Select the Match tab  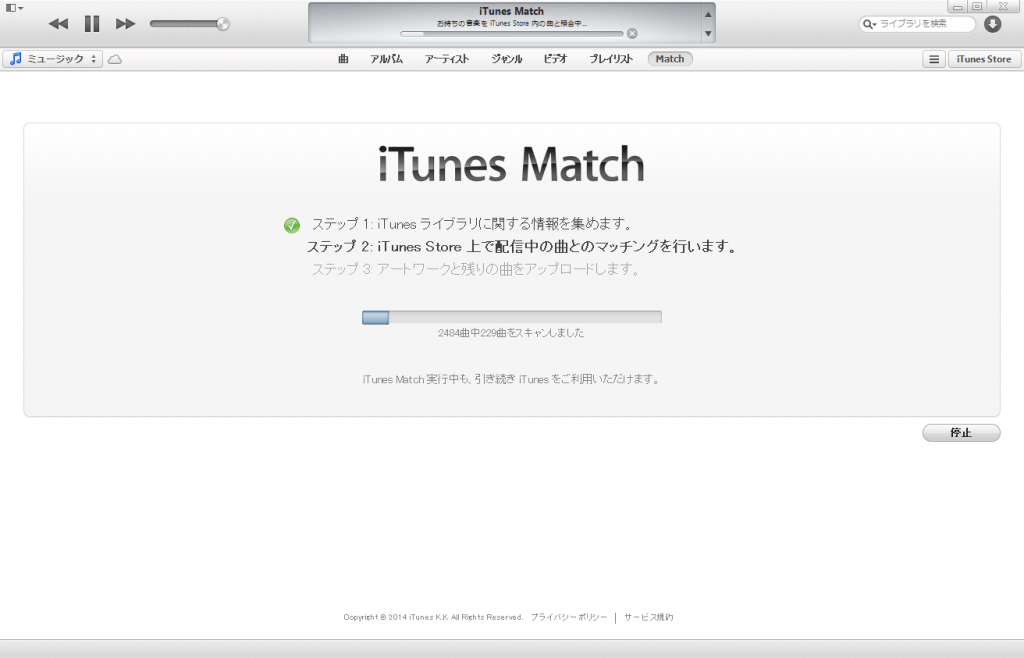(670, 59)
